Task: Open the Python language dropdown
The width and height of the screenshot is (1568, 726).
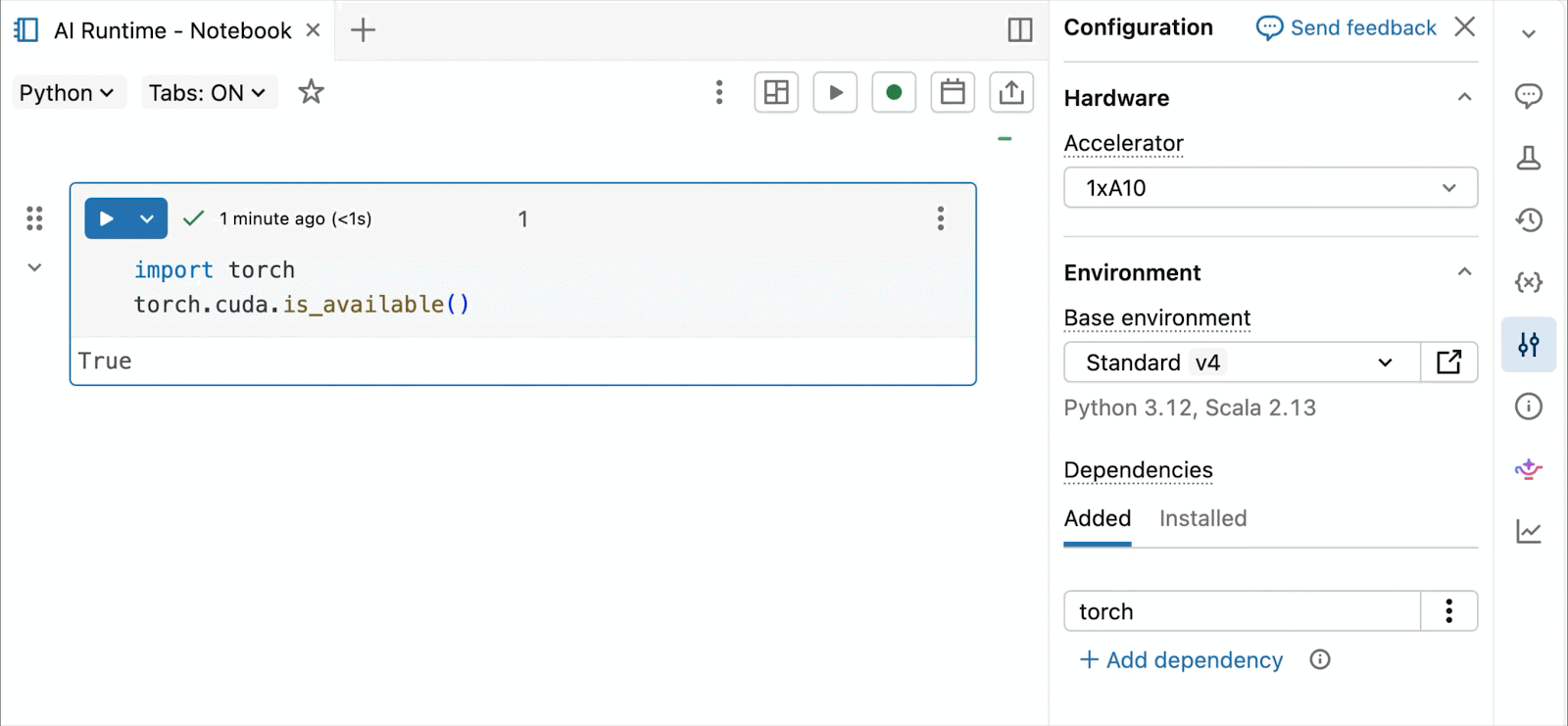Action: [x=67, y=93]
